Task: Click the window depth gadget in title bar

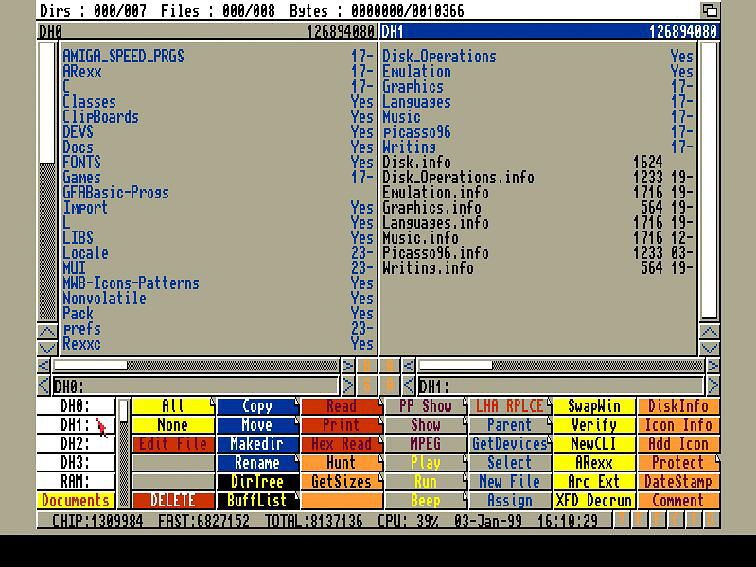Action: [709, 10]
